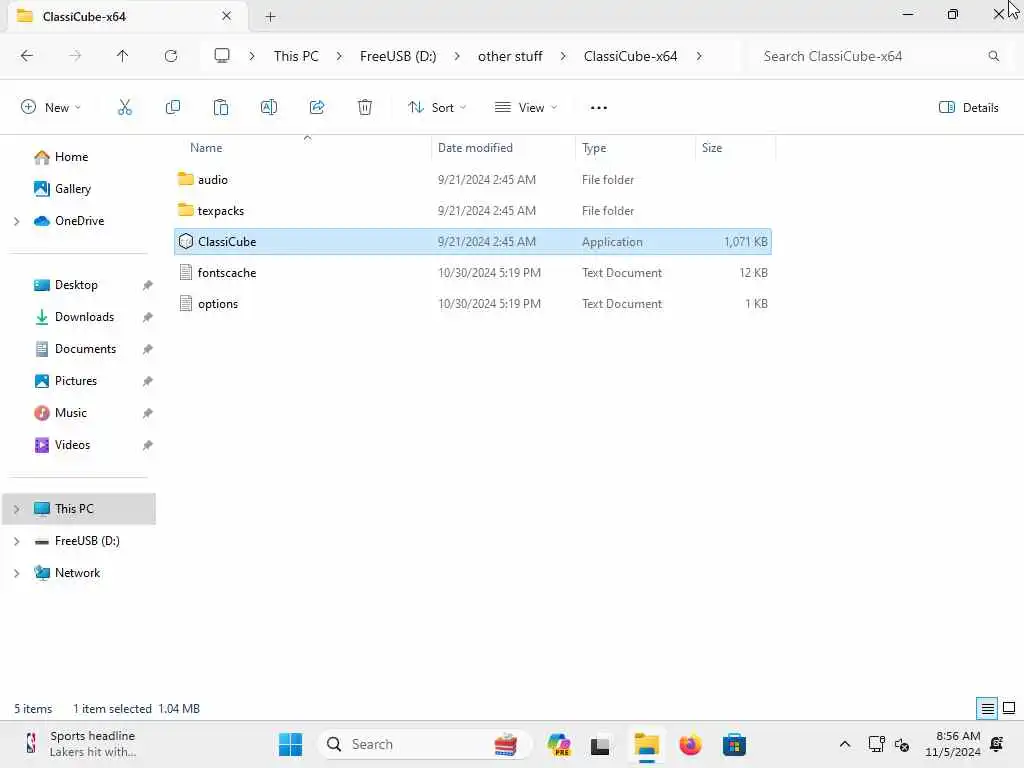Screen dimensions: 1024x768
Task: Expand the FreeUSB (D:) tree node
Action: [16, 541]
